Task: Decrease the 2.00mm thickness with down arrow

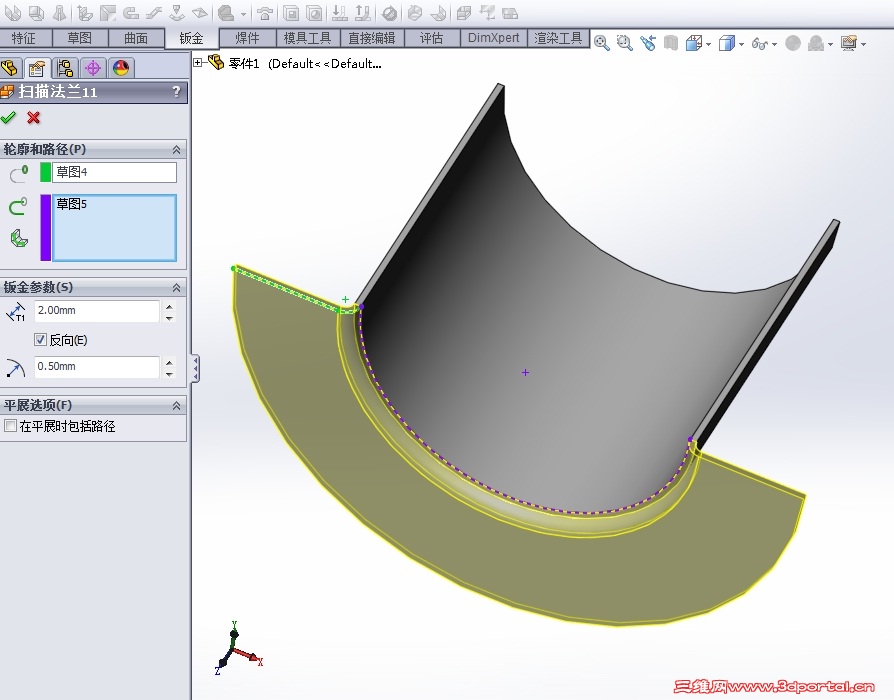Action: point(169,318)
